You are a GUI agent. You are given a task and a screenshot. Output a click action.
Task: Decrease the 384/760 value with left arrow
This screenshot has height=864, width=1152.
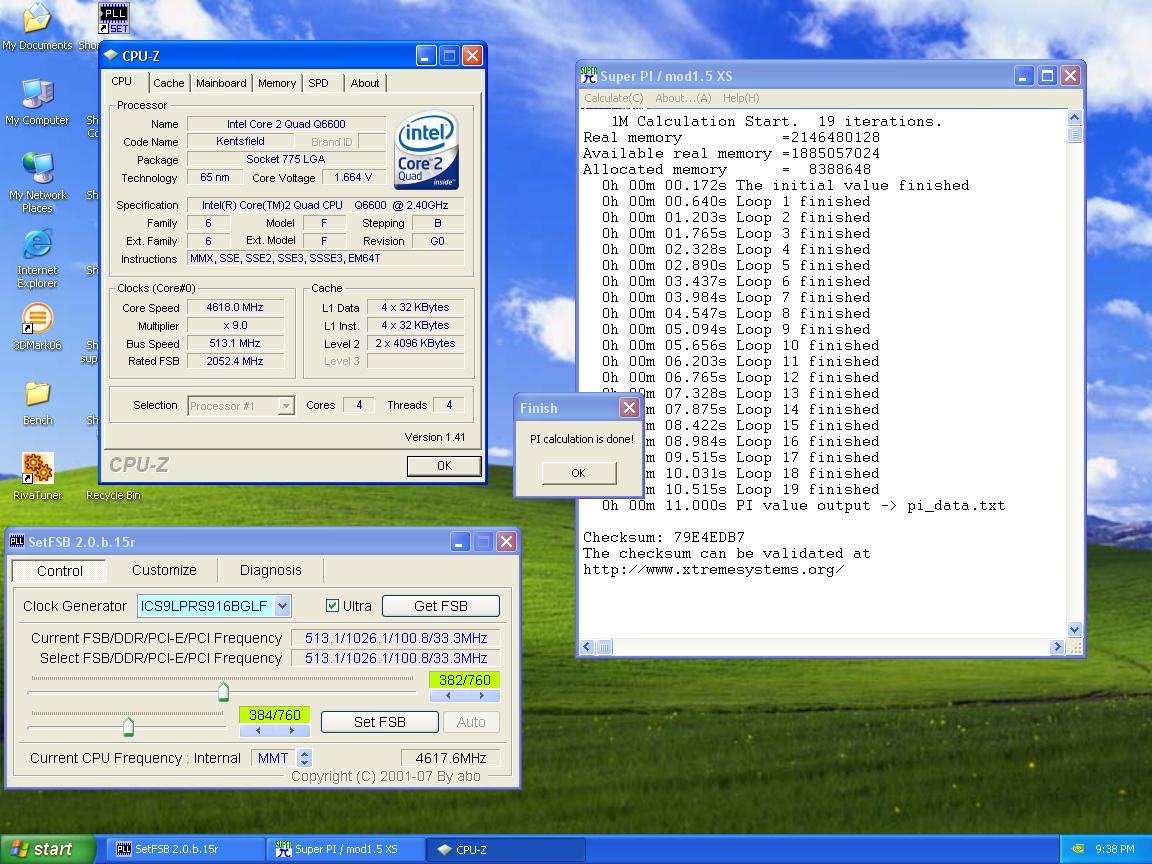pyautogui.click(x=258, y=730)
